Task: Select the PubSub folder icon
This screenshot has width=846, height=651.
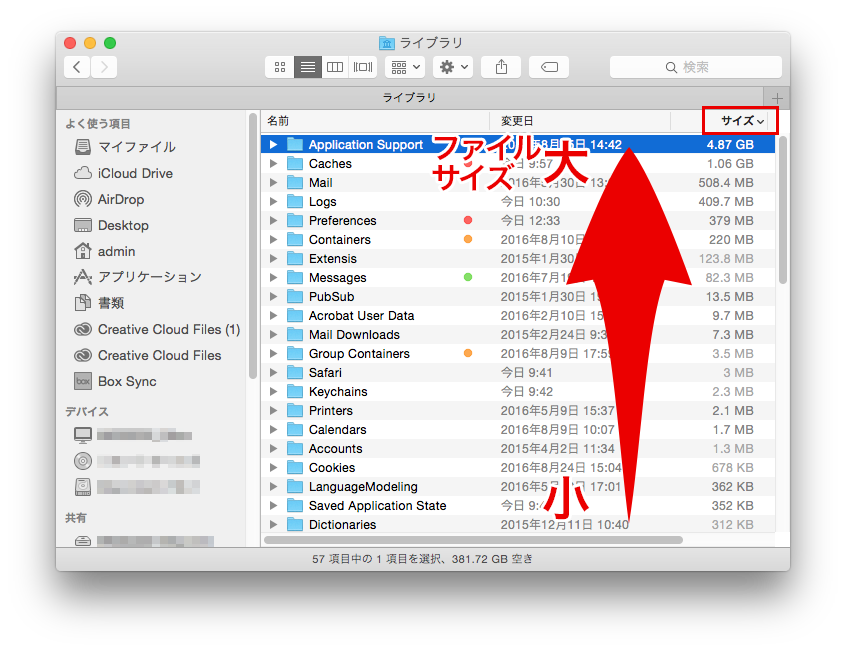Action: pyautogui.click(x=295, y=296)
